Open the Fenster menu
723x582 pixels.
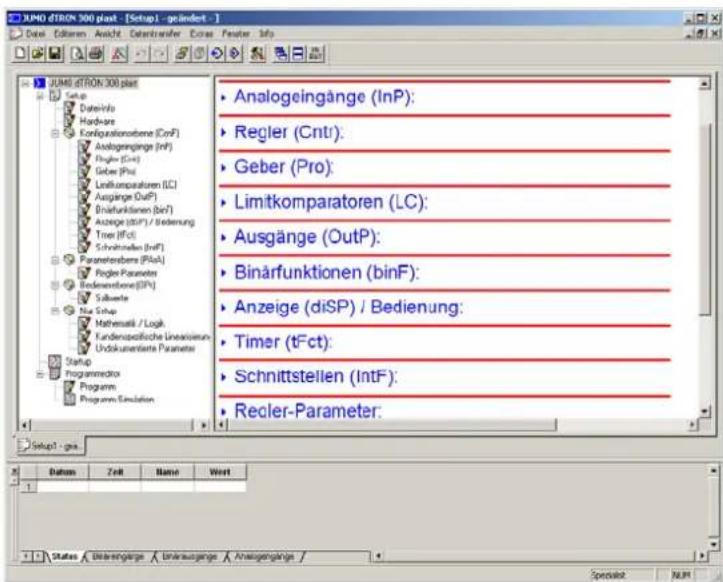click(236, 34)
